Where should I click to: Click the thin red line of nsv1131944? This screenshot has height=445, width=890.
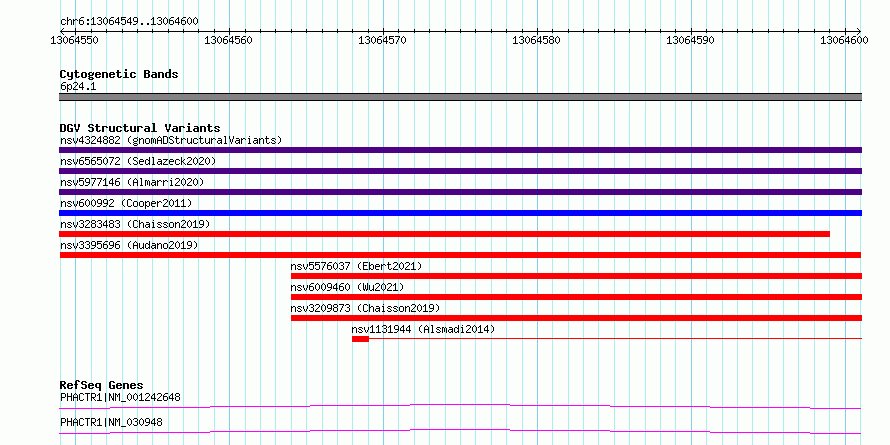[x=615, y=339]
